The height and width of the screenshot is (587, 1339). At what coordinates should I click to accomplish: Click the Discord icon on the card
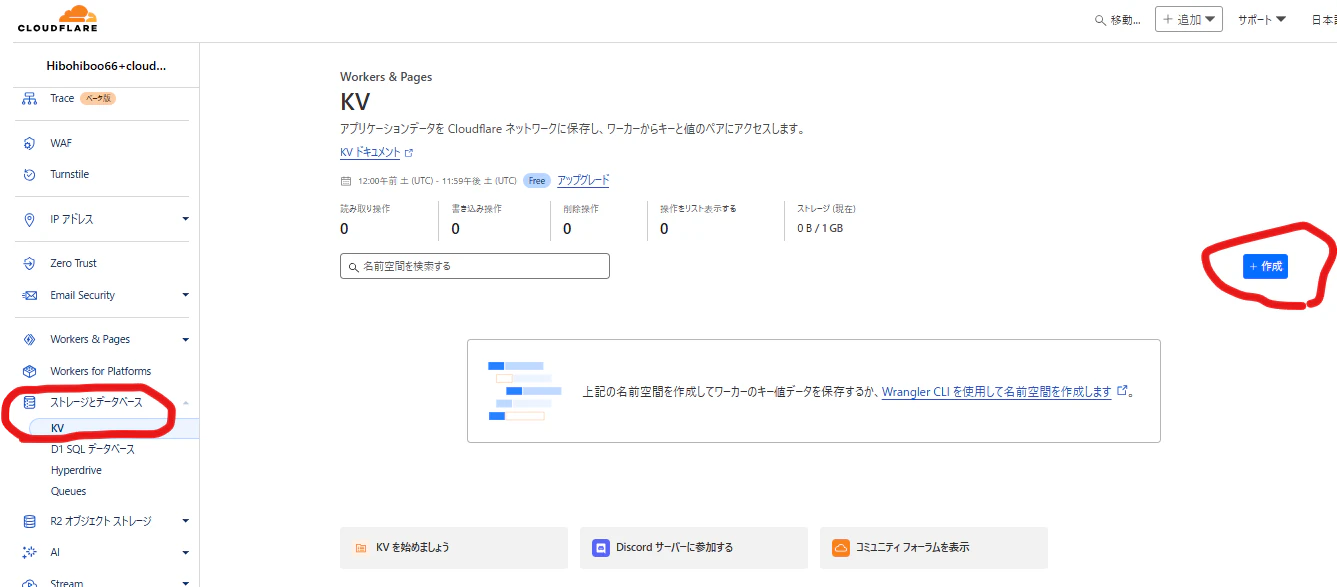pyautogui.click(x=601, y=548)
